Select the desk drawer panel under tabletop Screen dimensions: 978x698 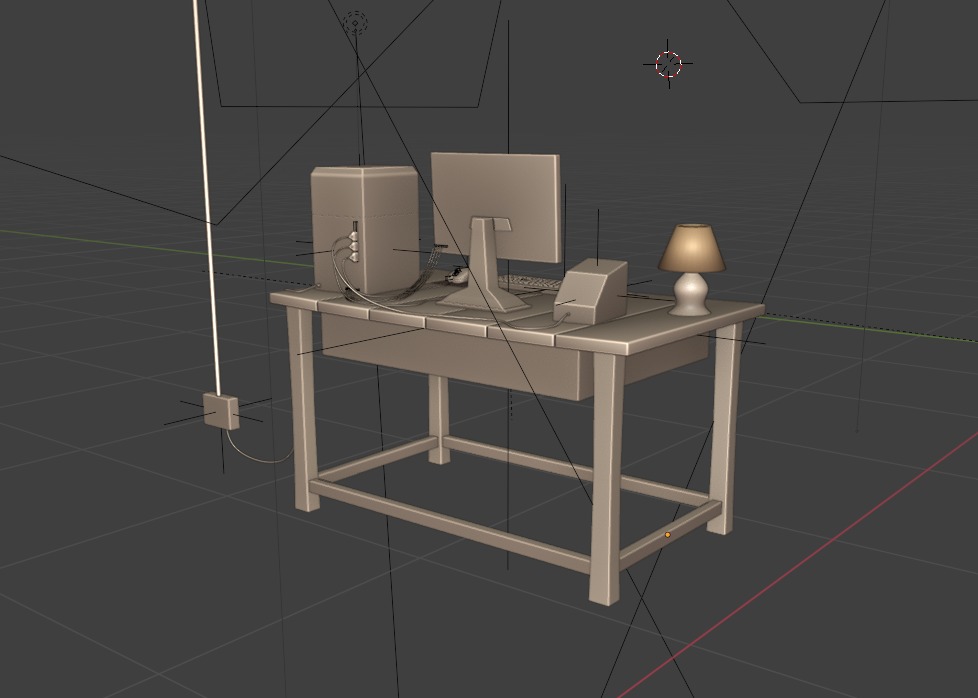click(x=455, y=357)
